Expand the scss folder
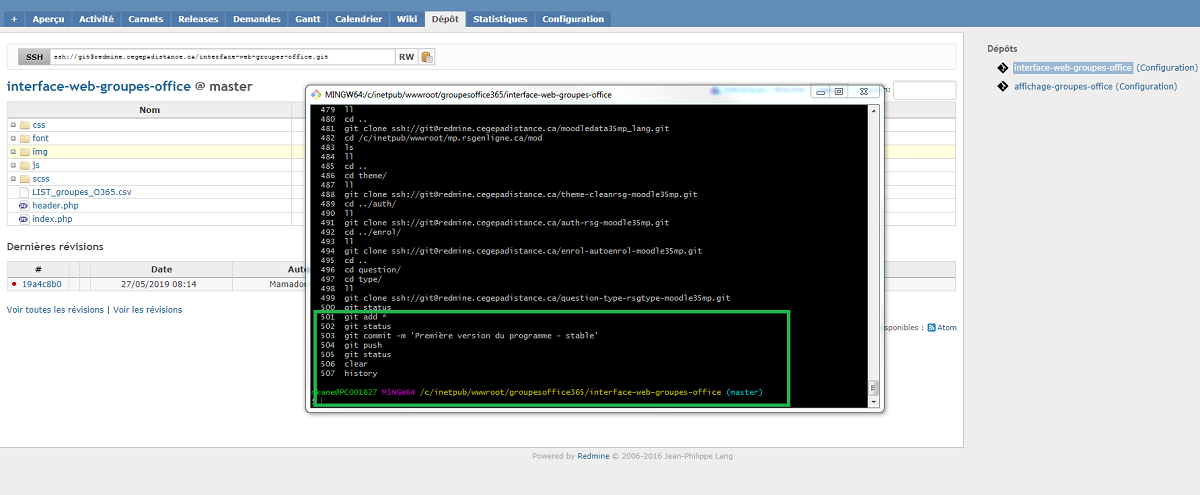1200x495 pixels. [13, 179]
